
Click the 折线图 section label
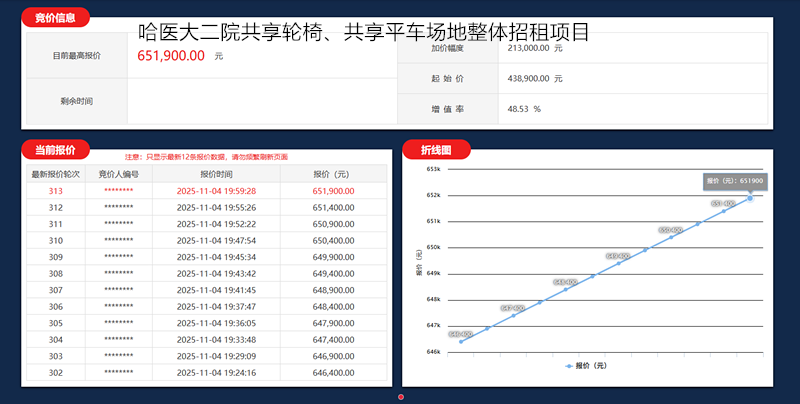[x=436, y=150]
